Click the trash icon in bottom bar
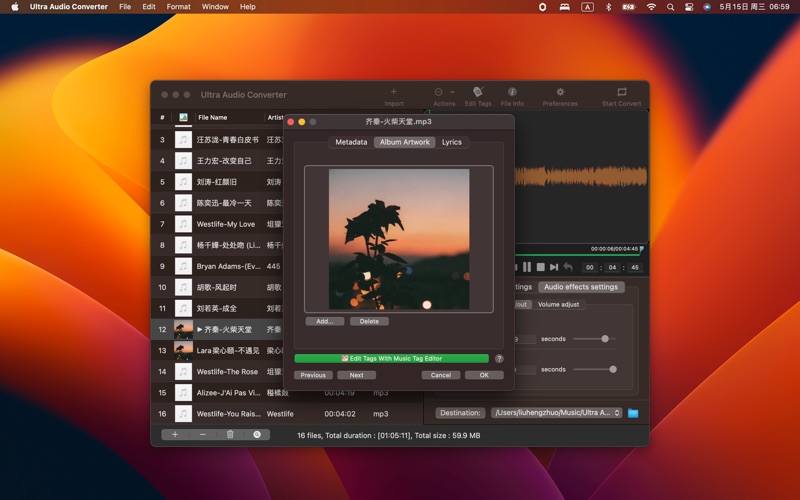This screenshot has width=800, height=500. pos(230,435)
